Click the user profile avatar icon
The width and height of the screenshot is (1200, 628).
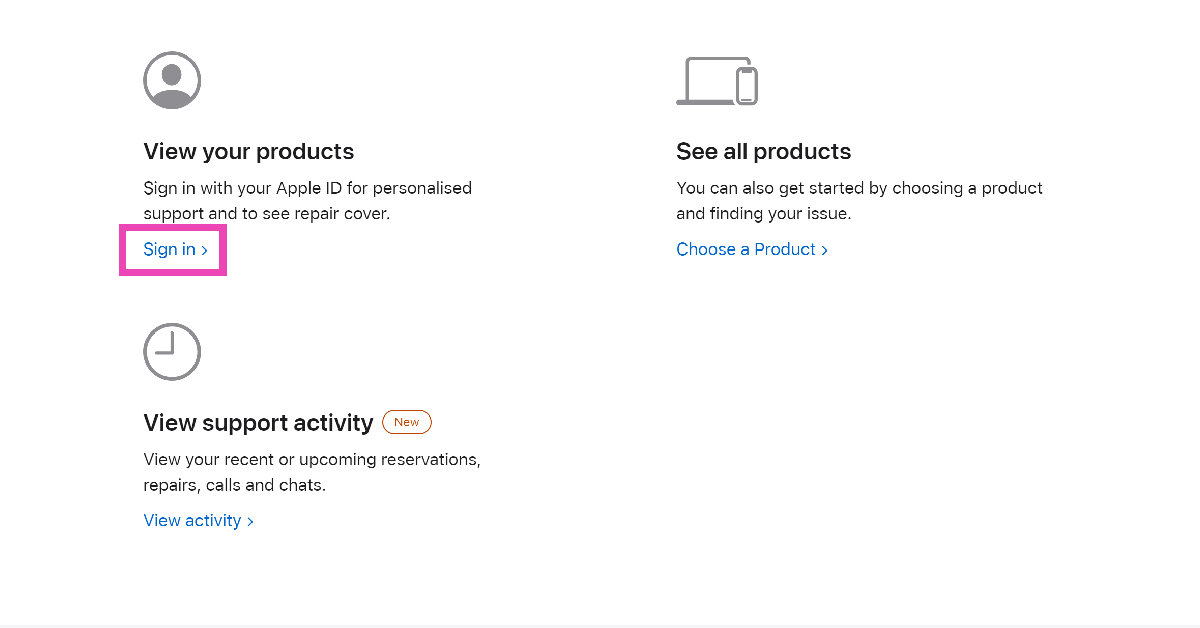tap(172, 80)
